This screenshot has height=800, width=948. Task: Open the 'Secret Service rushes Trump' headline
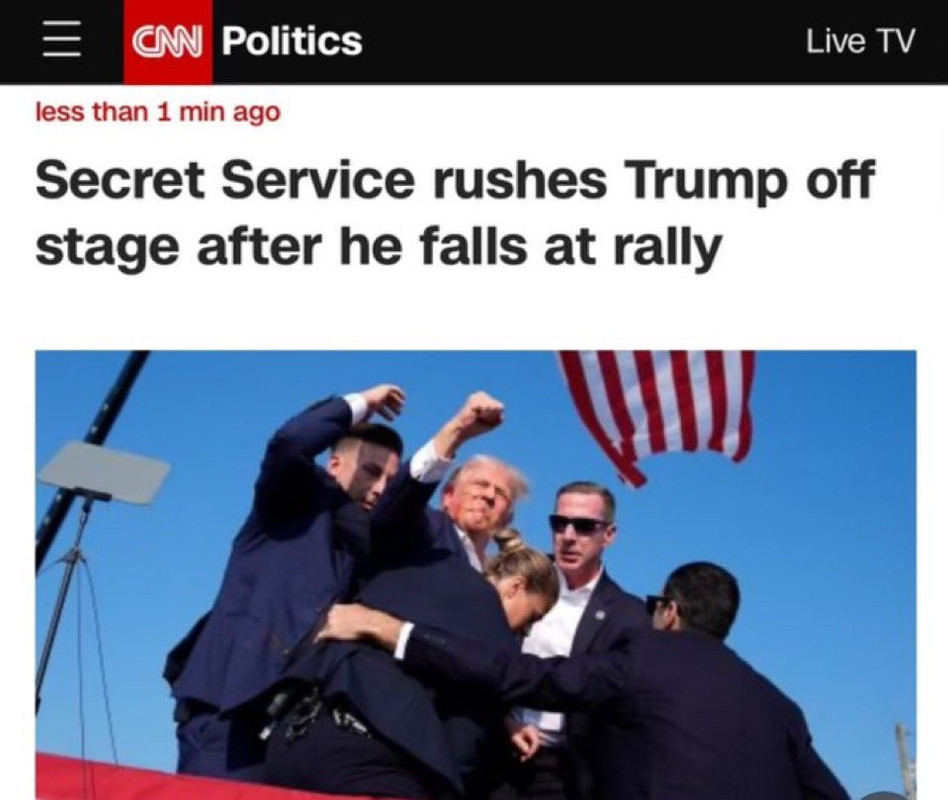[455, 213]
